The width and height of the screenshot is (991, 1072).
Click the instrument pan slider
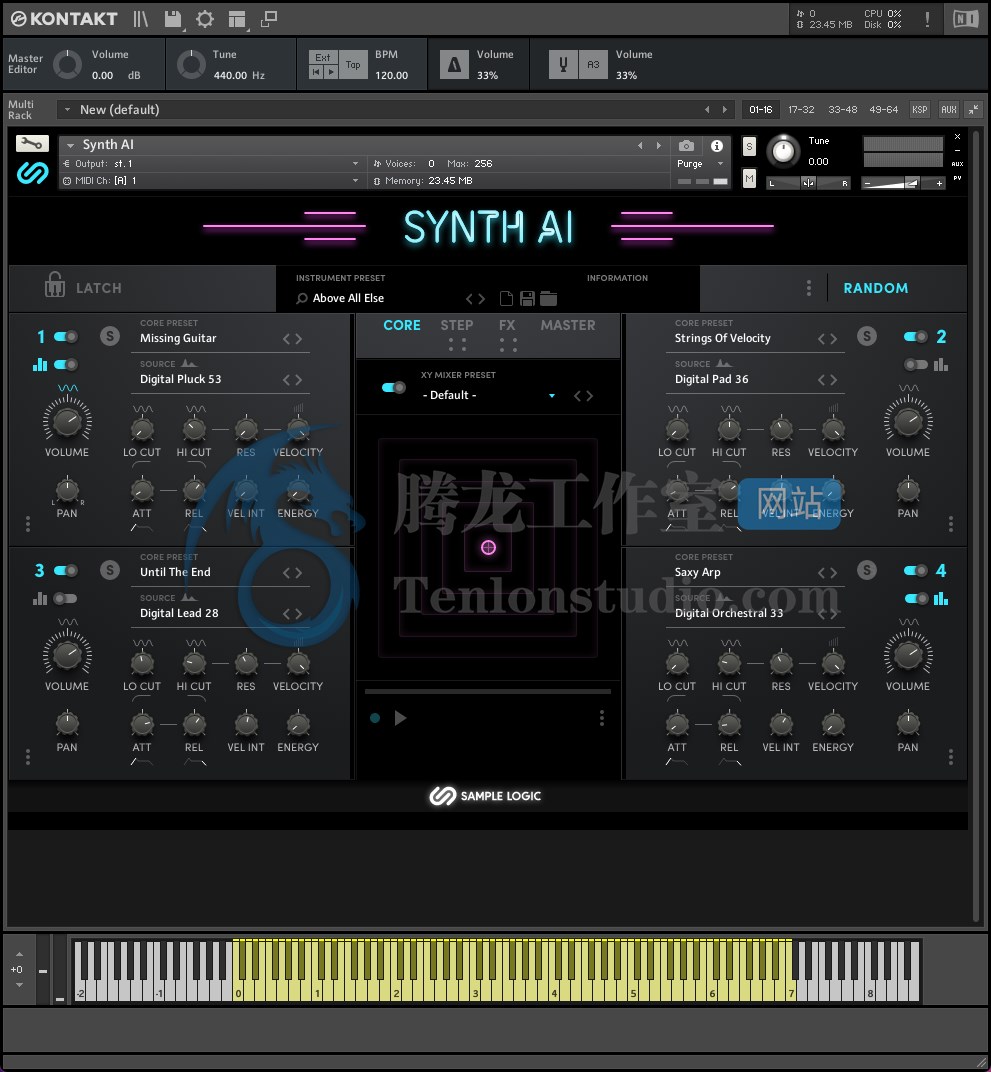808,183
